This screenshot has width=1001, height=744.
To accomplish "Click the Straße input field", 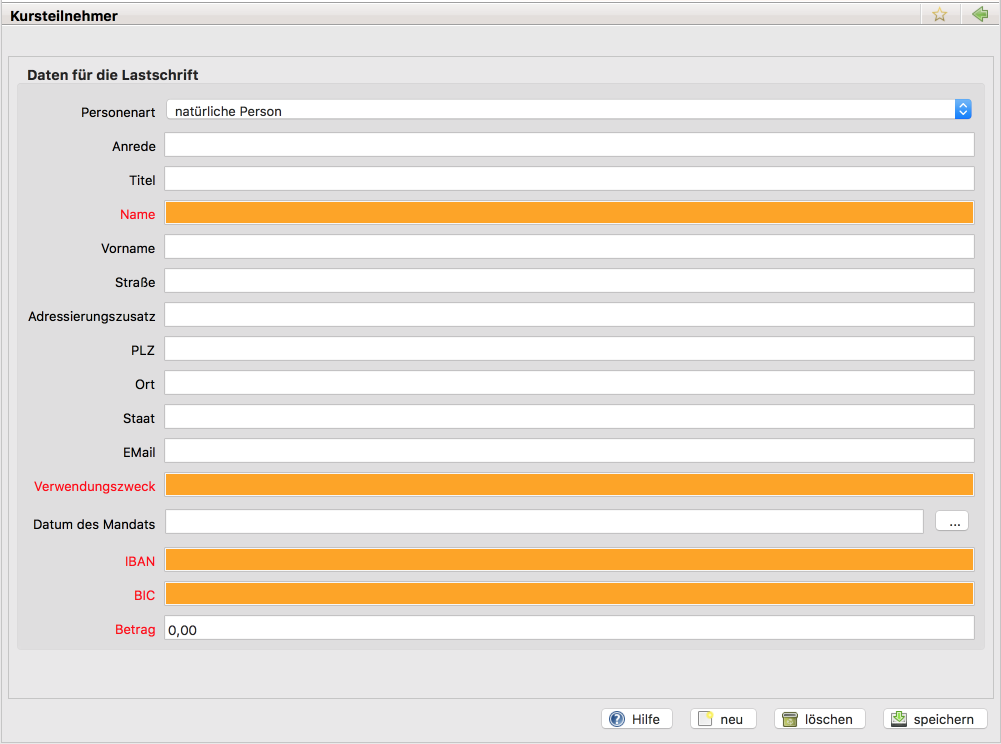I will point(568,281).
